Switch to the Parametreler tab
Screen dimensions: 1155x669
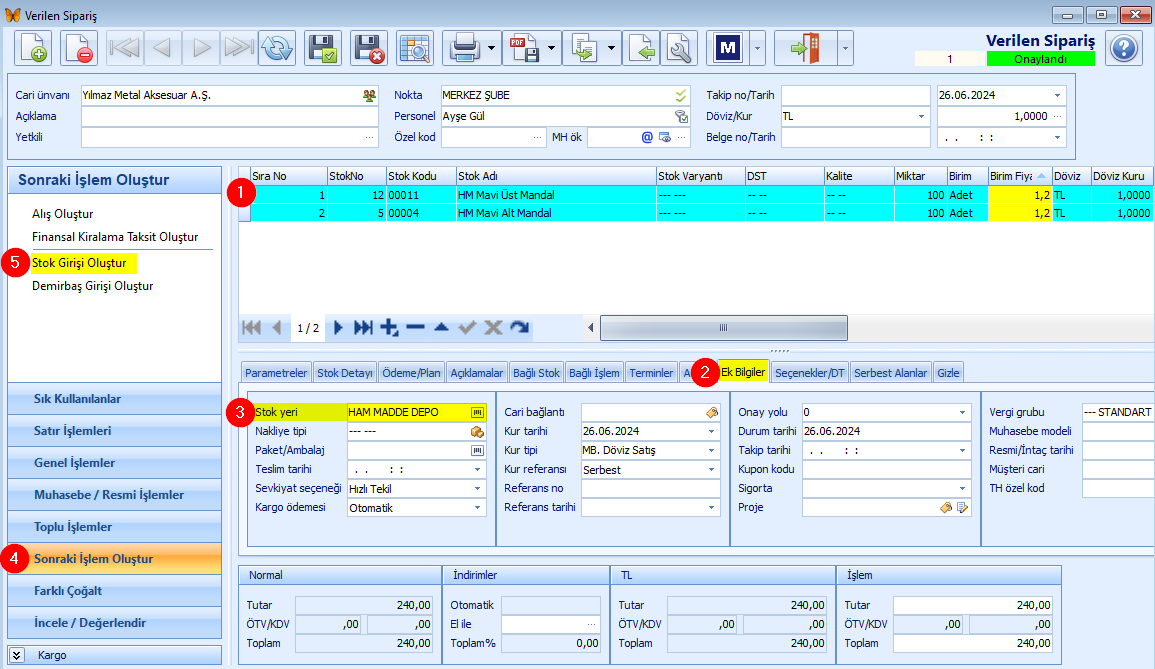coord(275,373)
